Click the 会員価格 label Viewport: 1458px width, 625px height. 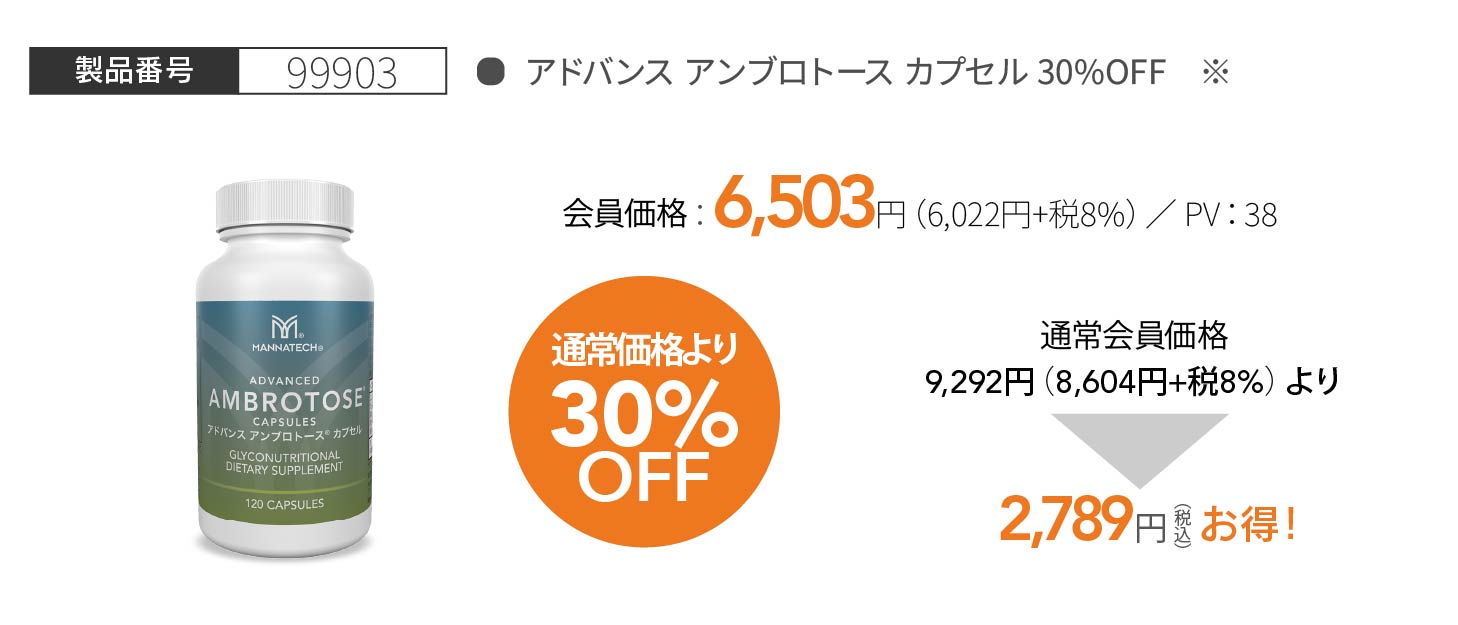coord(625,214)
